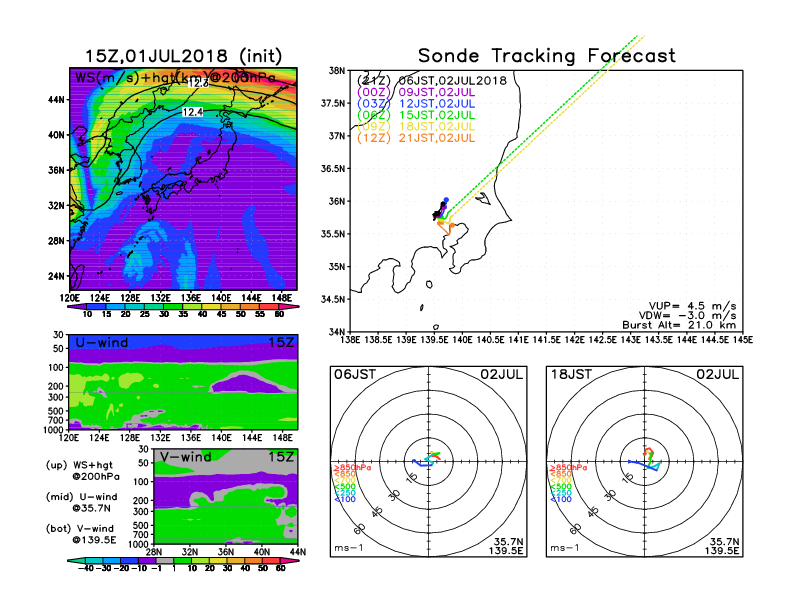Click the '44N' tick below the V-wind plot
The width and height of the screenshot is (792, 612).
(x=298, y=552)
